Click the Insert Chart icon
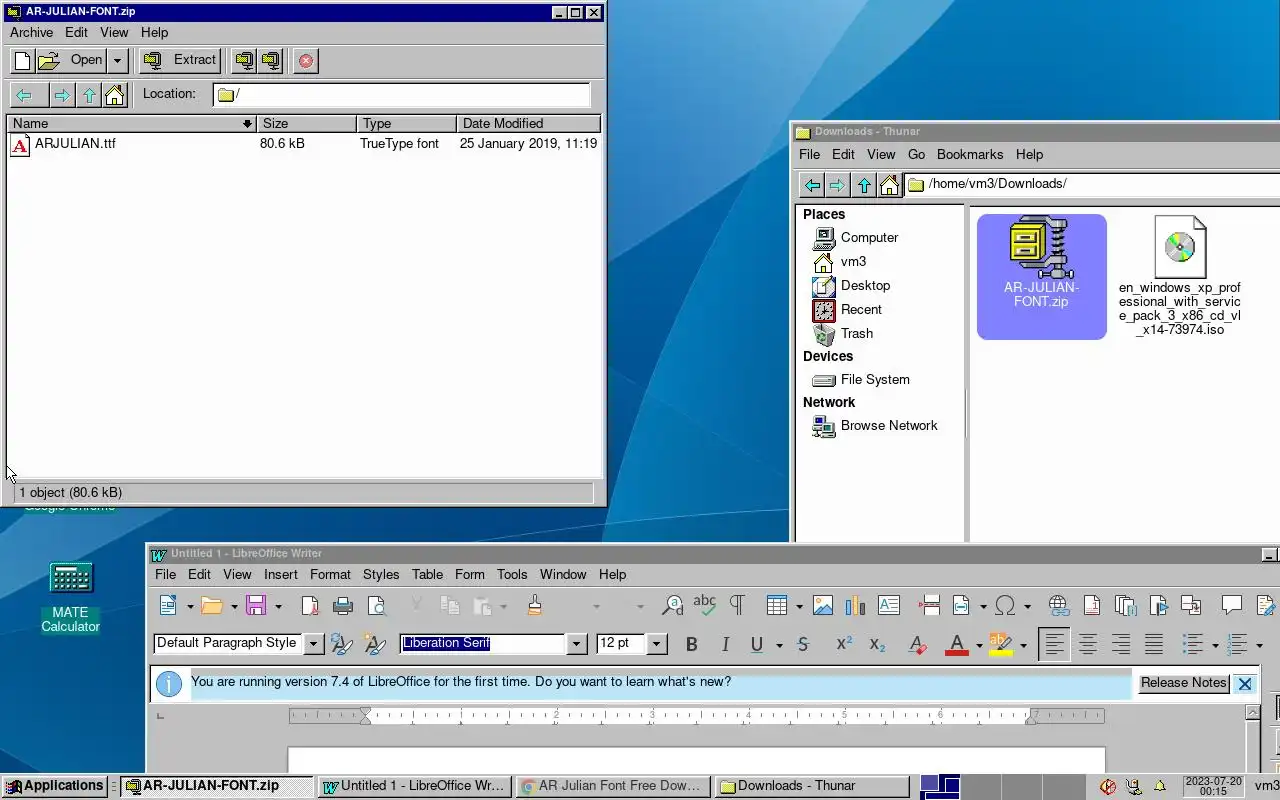 point(855,606)
